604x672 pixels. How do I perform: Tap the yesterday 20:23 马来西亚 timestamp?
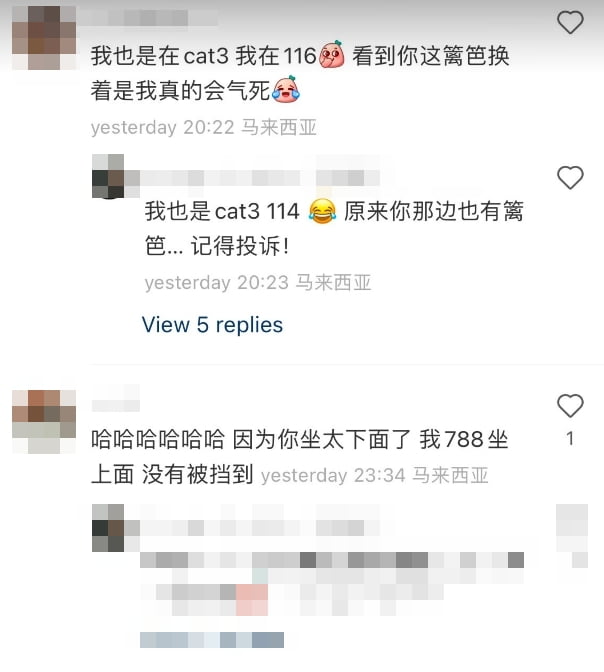tap(258, 282)
